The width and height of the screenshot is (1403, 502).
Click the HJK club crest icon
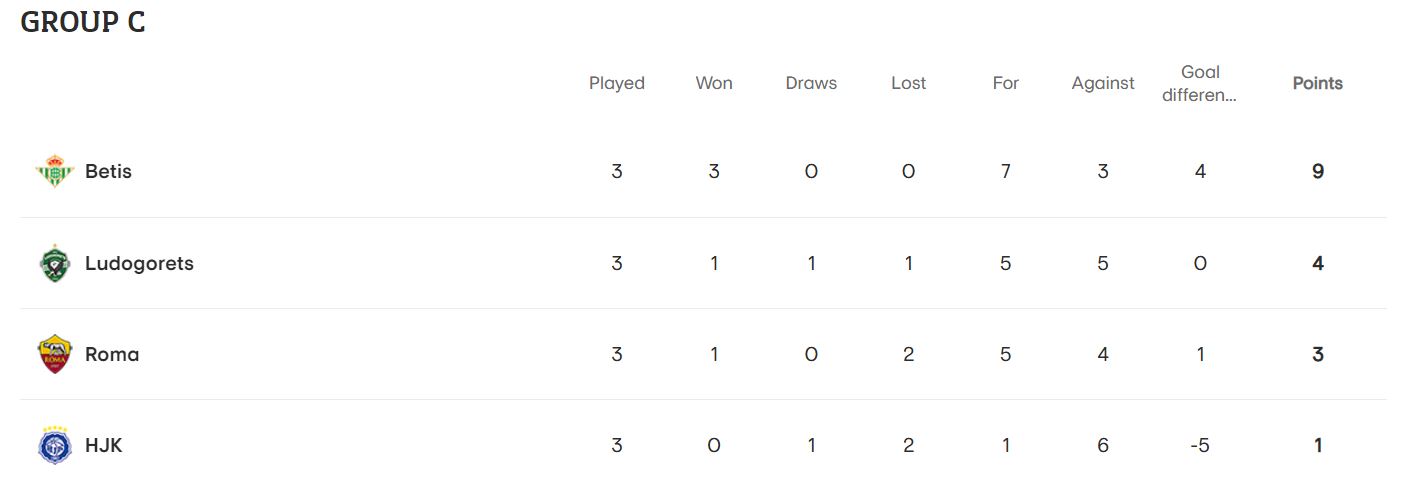coord(55,445)
